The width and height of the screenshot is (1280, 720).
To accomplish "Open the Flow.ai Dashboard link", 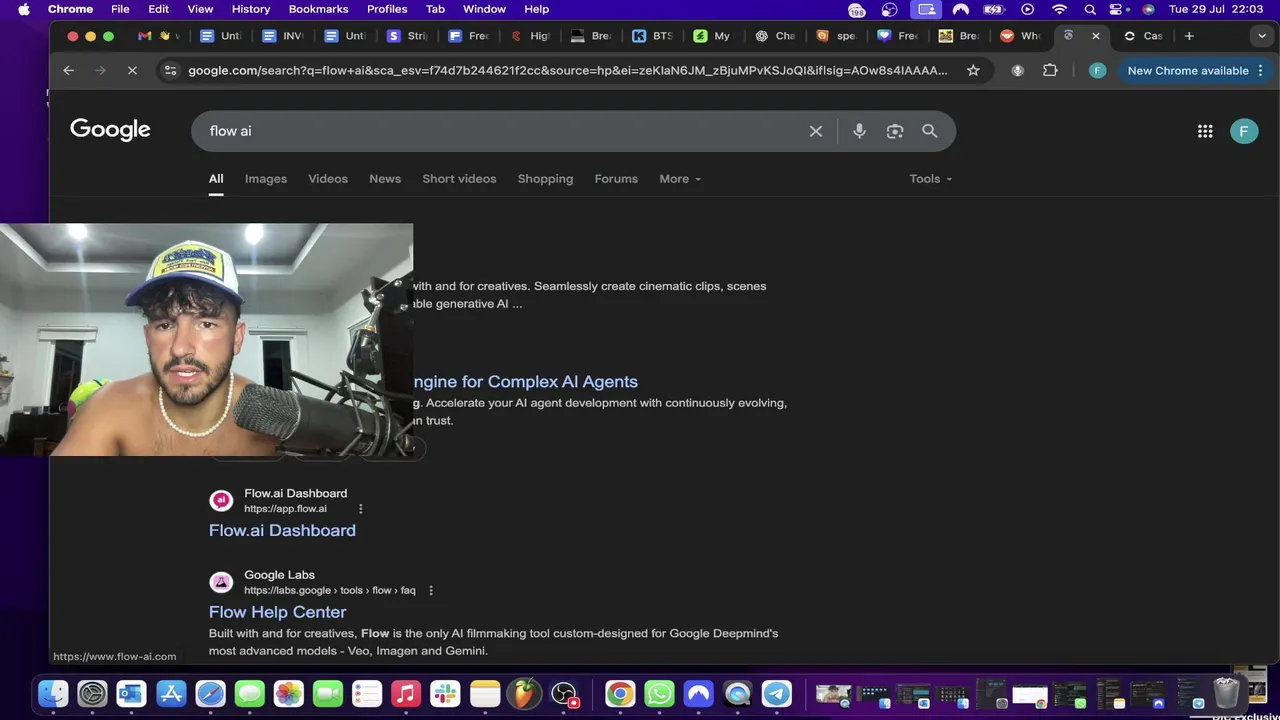I will (x=282, y=531).
